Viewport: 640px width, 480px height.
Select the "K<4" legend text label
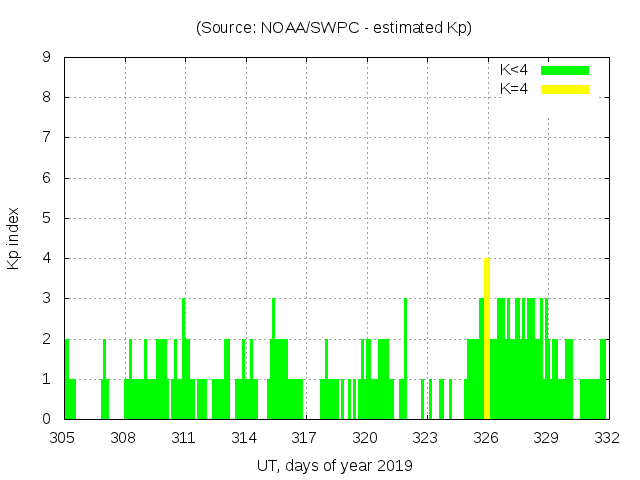(514, 70)
